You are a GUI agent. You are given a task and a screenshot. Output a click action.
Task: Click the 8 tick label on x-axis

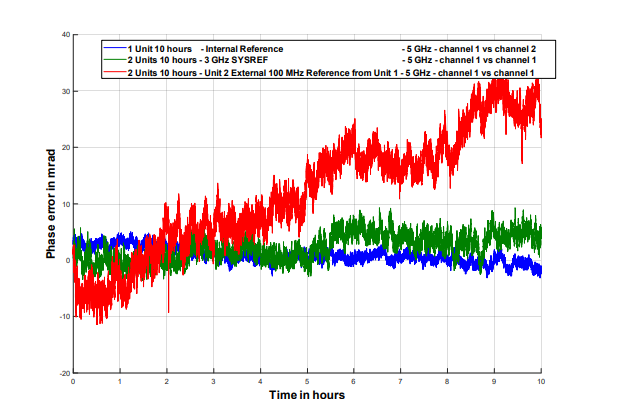[x=447, y=382]
